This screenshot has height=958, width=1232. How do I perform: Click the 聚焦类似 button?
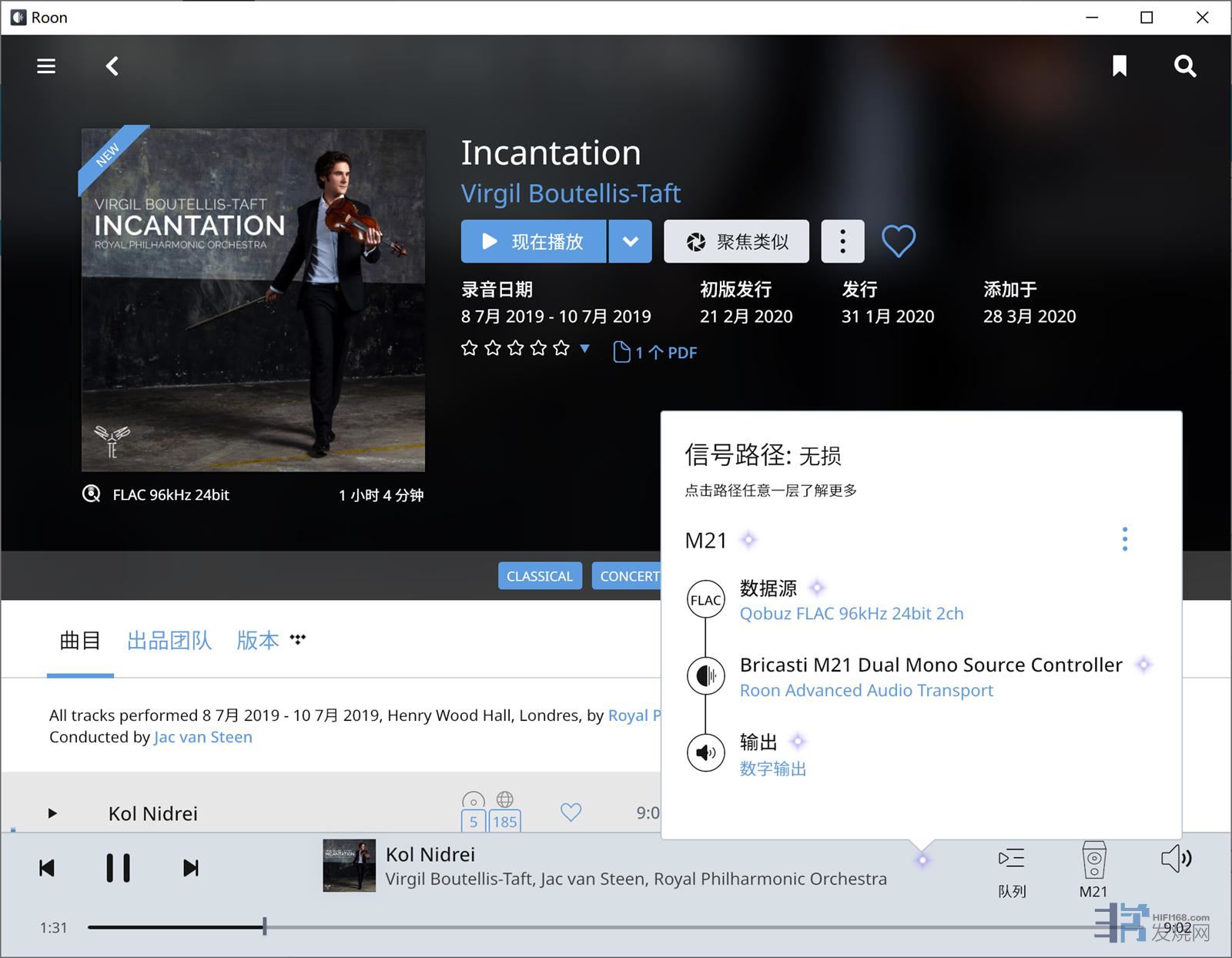tap(736, 242)
